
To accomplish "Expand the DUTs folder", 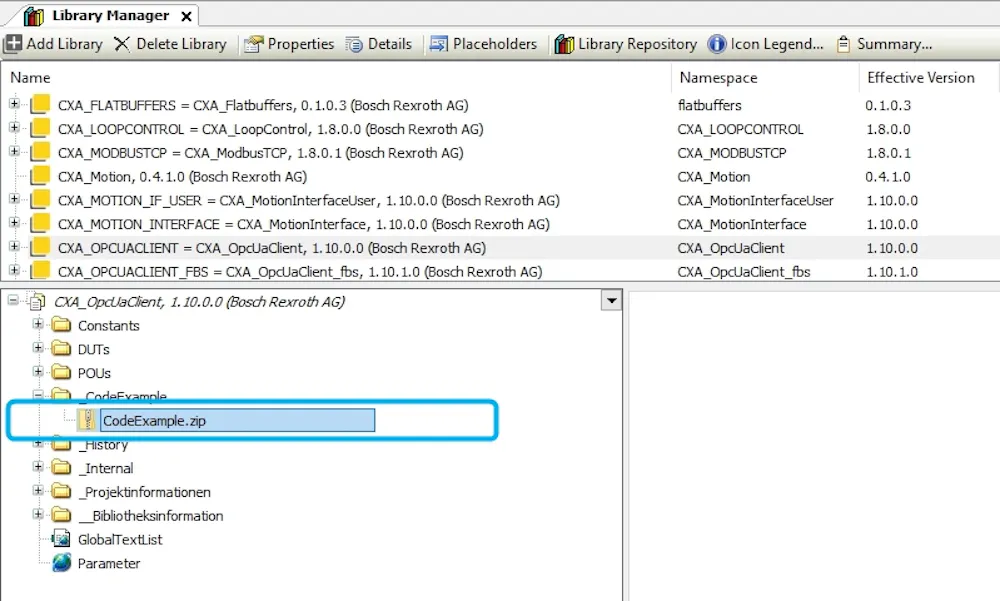I will tap(38, 348).
